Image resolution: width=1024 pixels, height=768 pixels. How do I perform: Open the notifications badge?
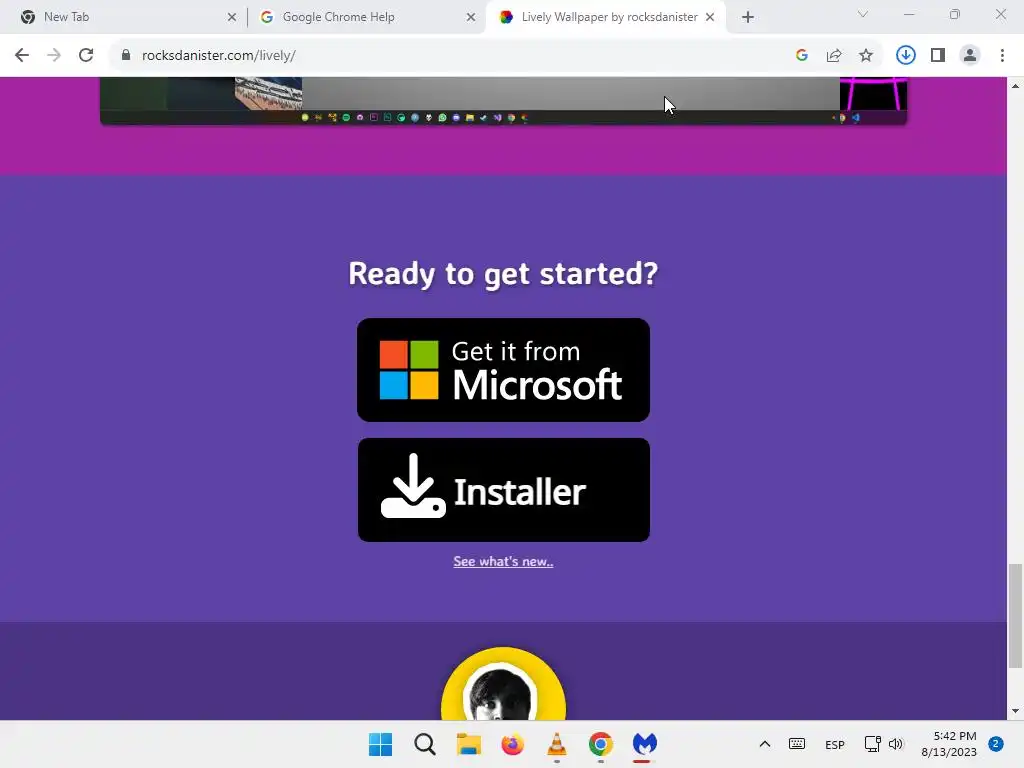pyautogui.click(x=996, y=744)
